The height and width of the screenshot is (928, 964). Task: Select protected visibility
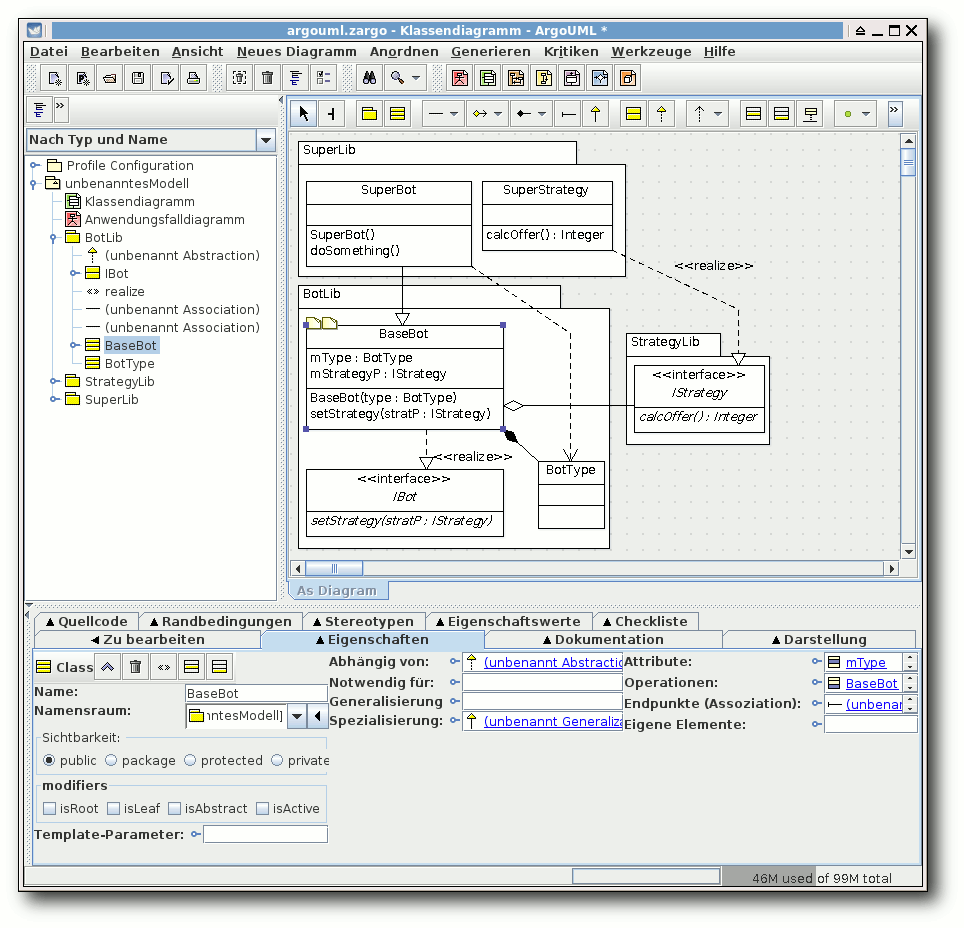(x=190, y=761)
